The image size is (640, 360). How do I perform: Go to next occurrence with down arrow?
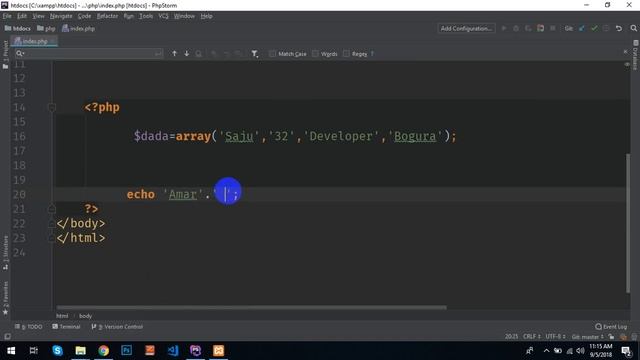tap(187, 53)
